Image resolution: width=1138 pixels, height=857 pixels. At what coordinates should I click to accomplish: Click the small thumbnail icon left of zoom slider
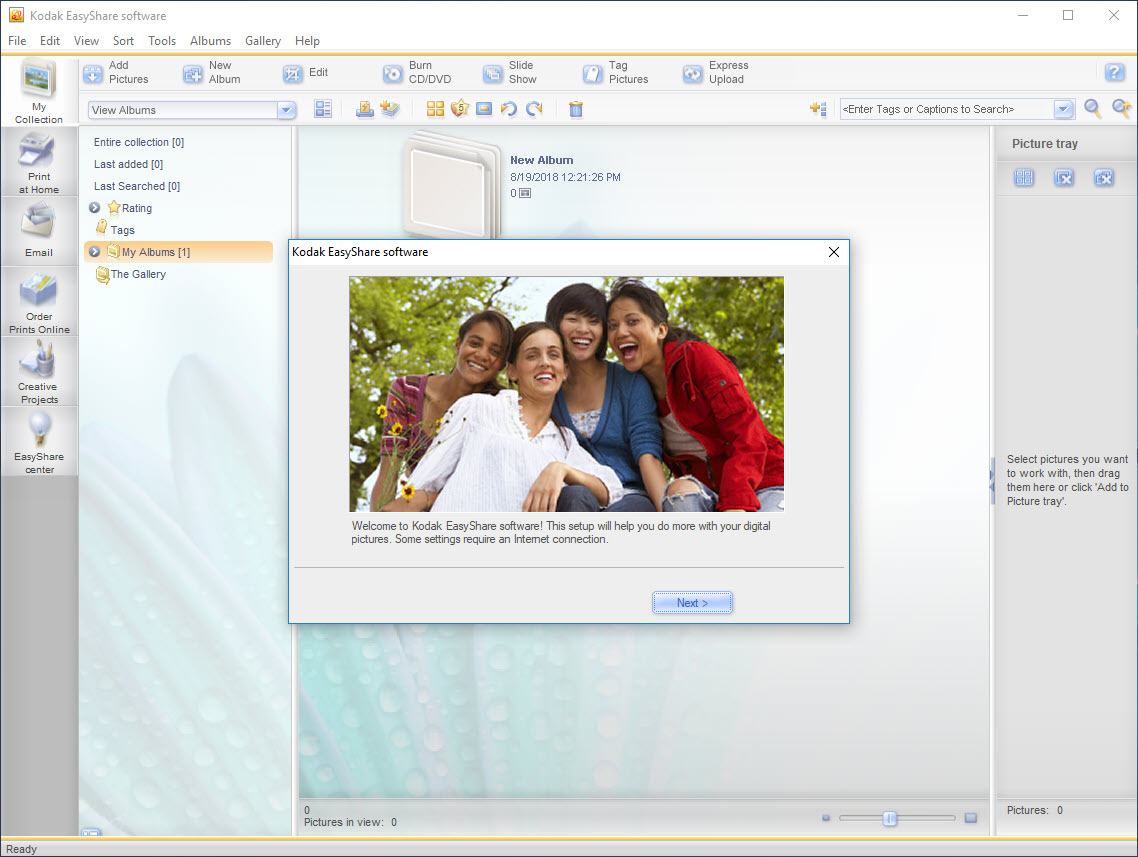click(826, 819)
